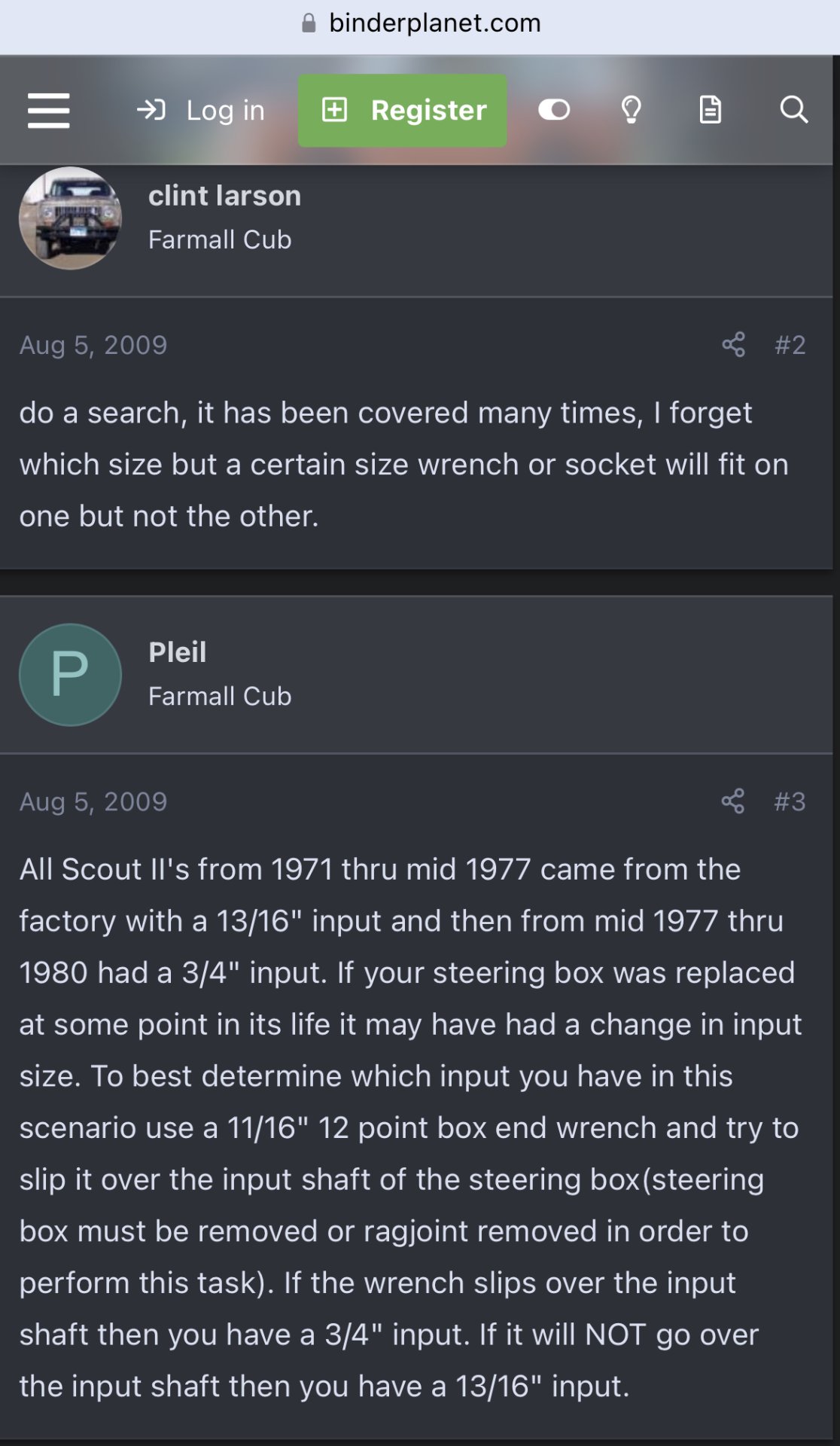Share post #3 via share icon
Image resolution: width=840 pixels, height=1446 pixels.
[x=733, y=801]
